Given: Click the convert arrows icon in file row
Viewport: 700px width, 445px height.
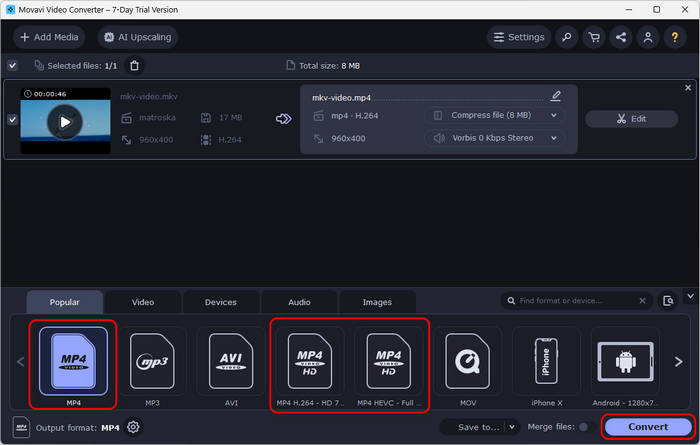Looking at the screenshot, I should click(283, 119).
